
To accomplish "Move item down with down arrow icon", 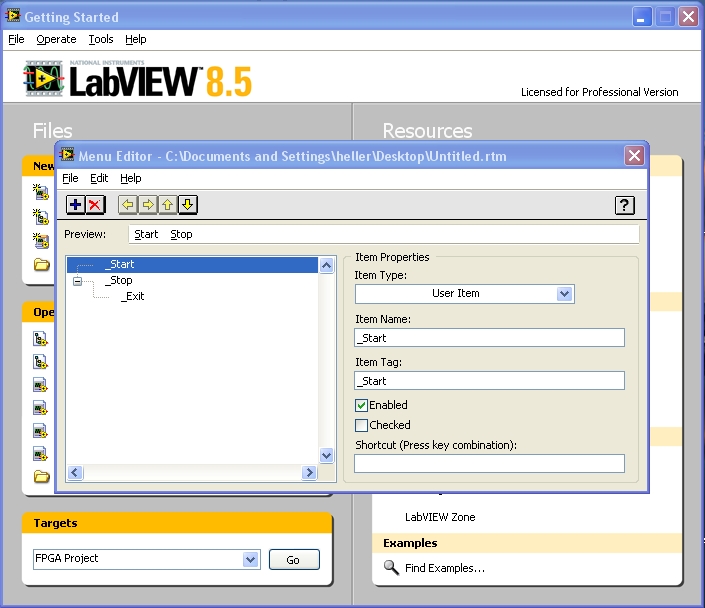I will click(x=187, y=205).
